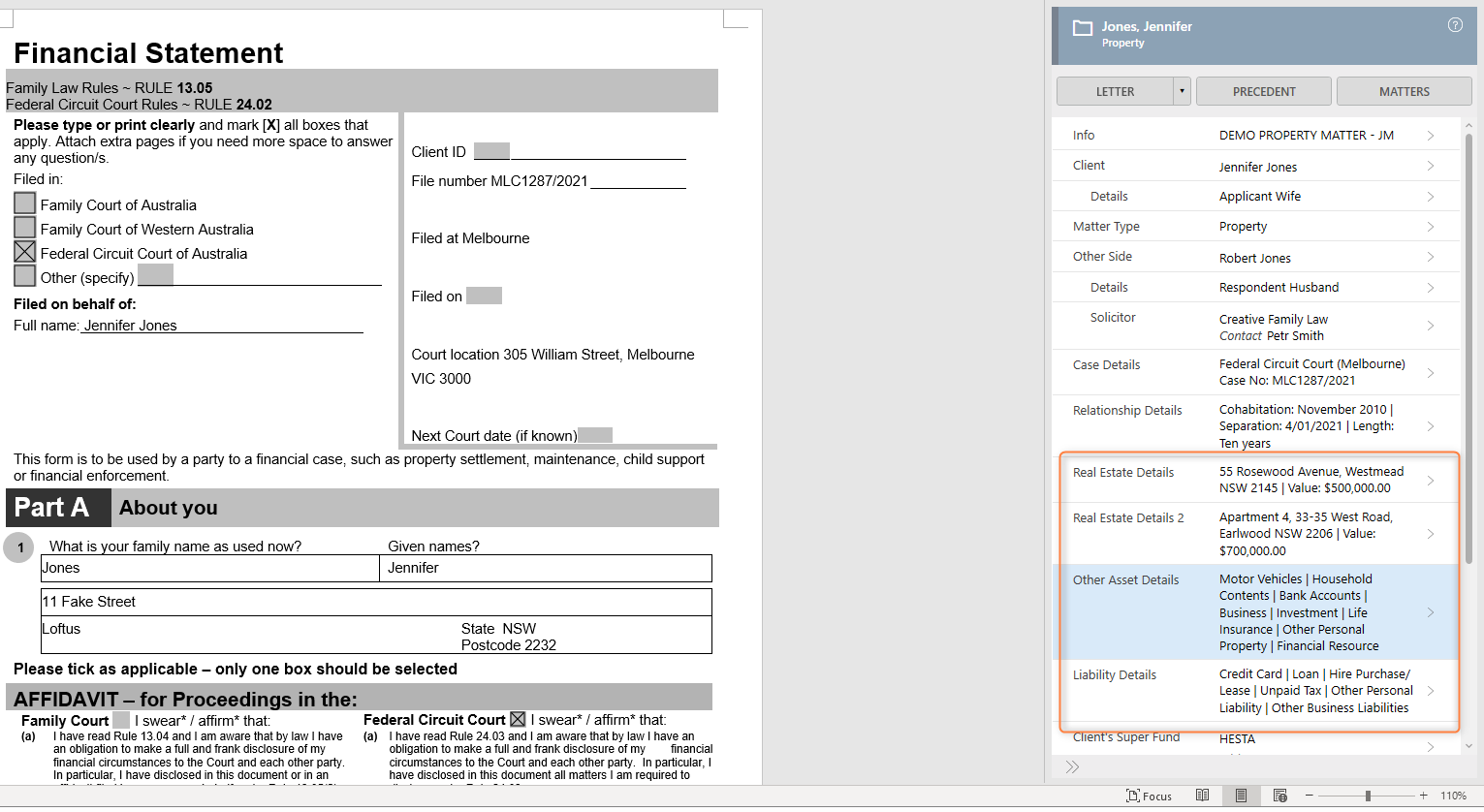Click the Financial Statement heading
The image size is (1484, 812).
(x=148, y=52)
